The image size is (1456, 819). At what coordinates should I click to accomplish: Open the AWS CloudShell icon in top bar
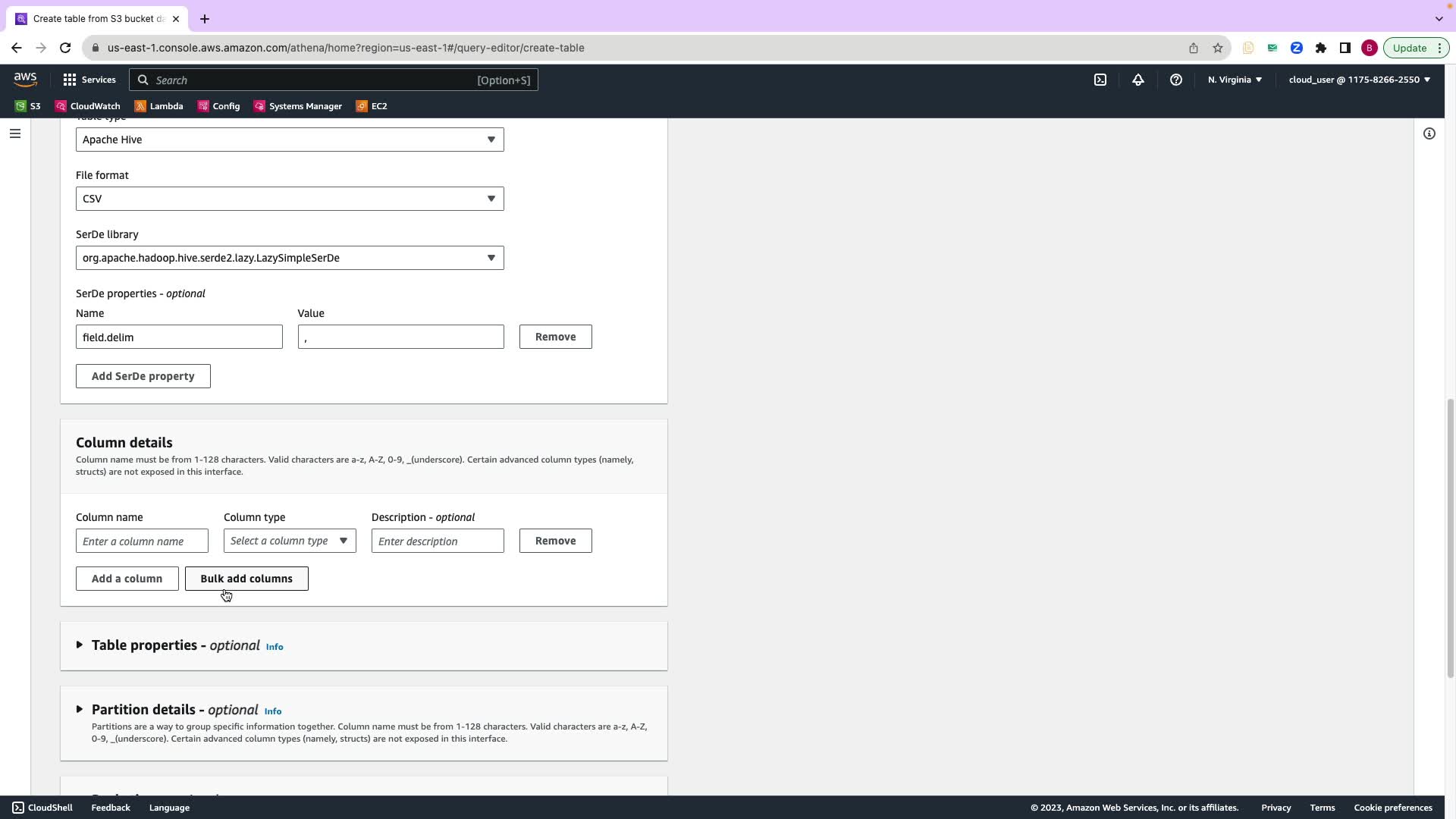[1100, 80]
